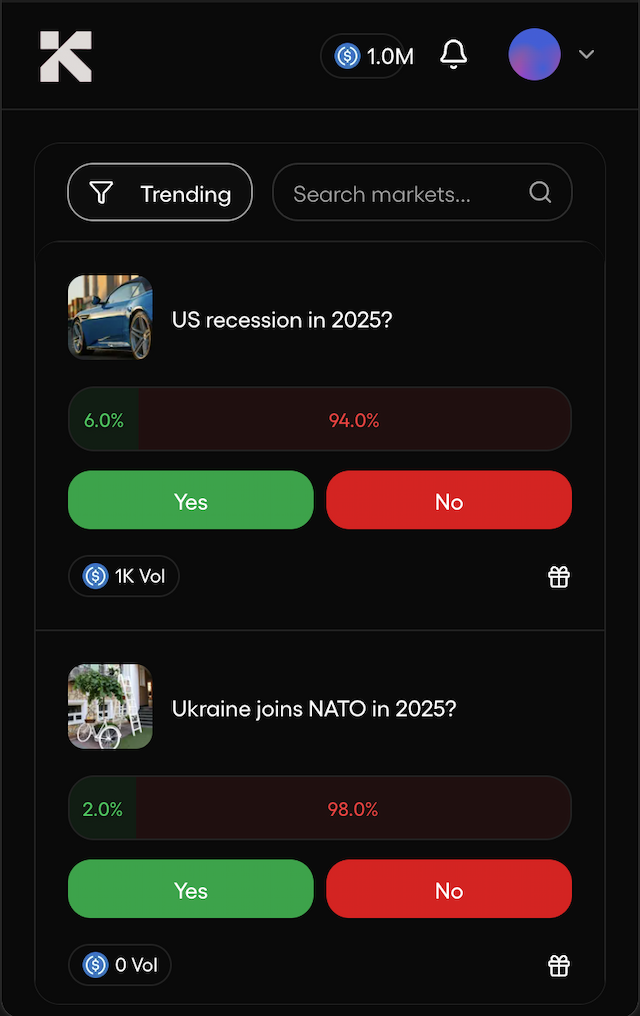Open Ukraine joins NATO in 2025 market

click(314, 709)
